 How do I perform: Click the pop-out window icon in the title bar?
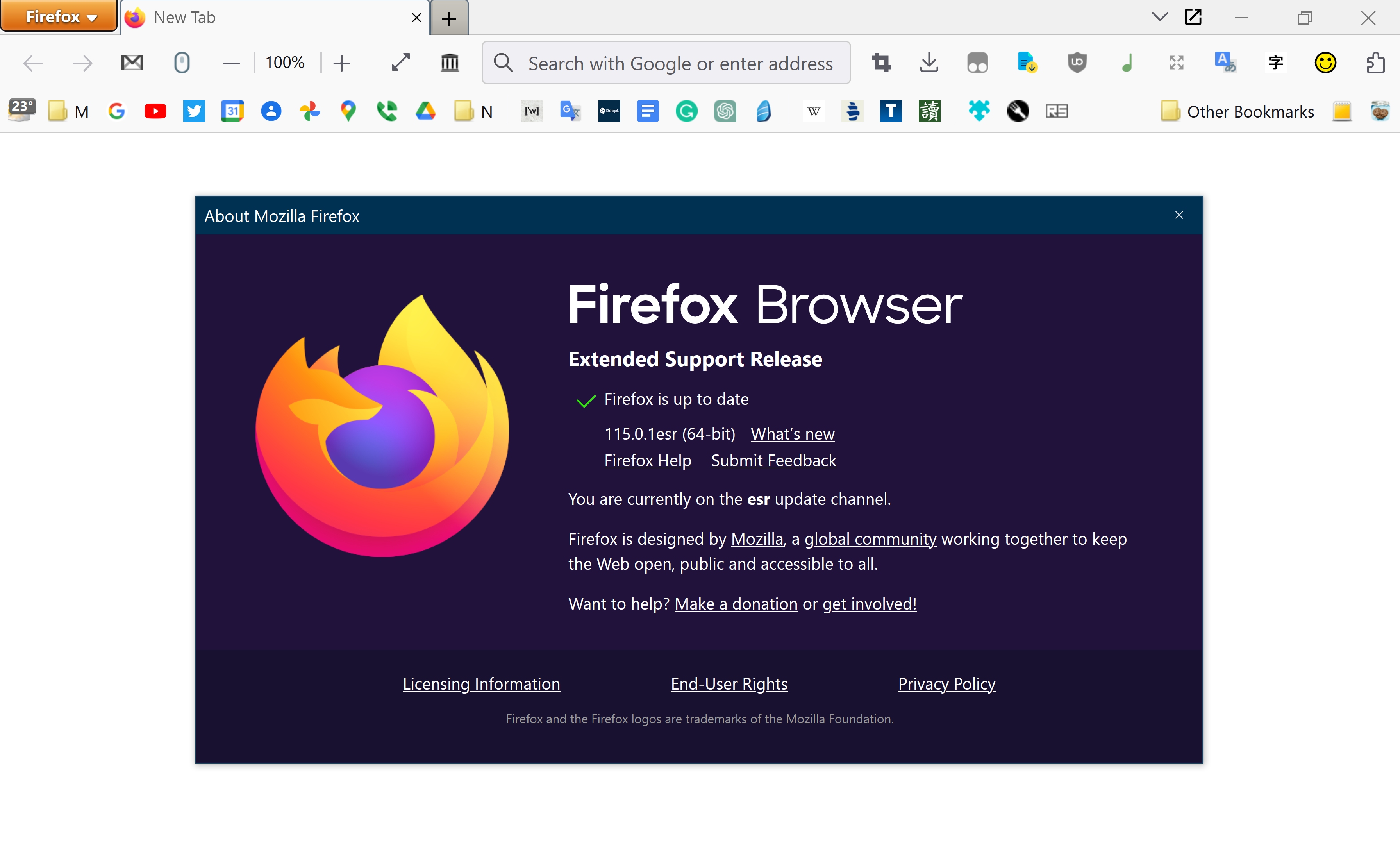coord(1193,16)
